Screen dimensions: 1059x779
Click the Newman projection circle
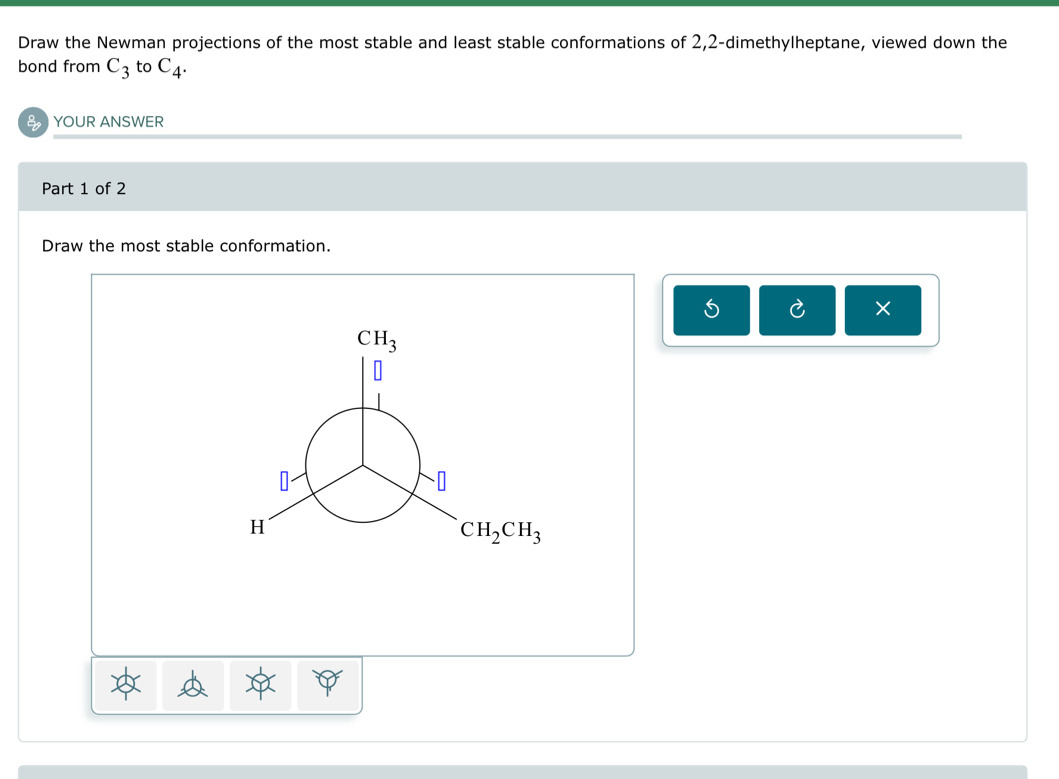click(x=363, y=465)
